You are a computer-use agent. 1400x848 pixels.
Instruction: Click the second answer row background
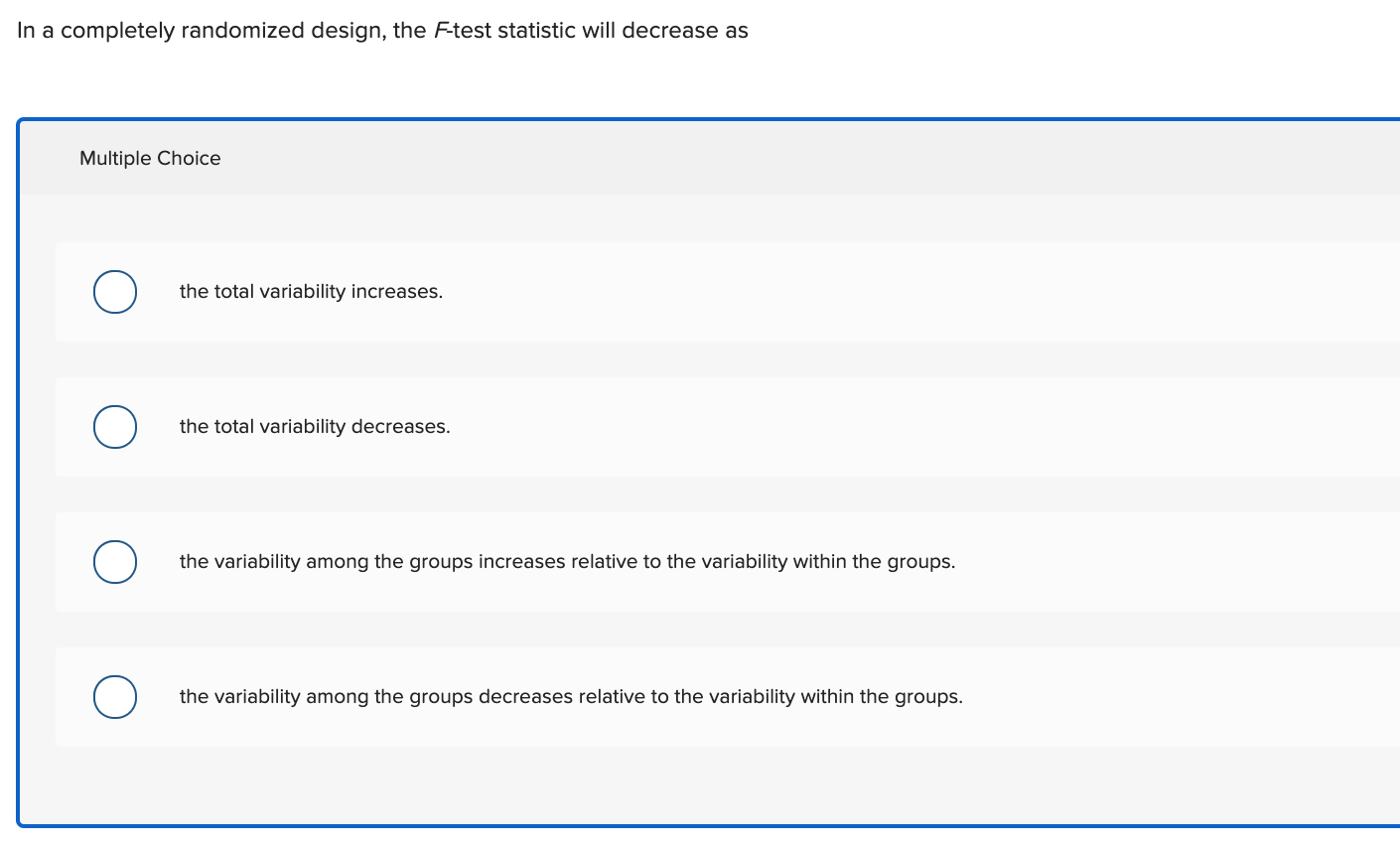[x=695, y=426]
